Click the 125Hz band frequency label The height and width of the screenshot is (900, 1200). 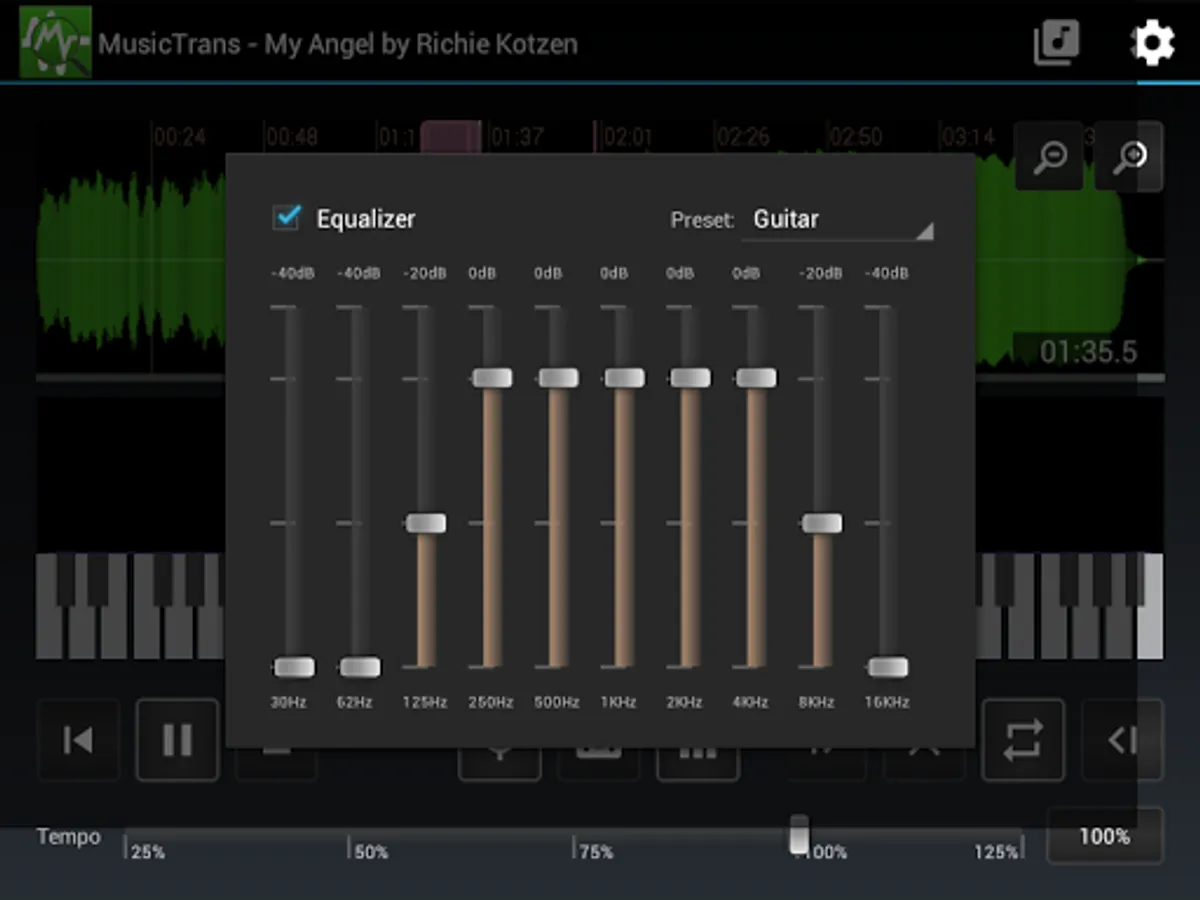click(x=425, y=703)
